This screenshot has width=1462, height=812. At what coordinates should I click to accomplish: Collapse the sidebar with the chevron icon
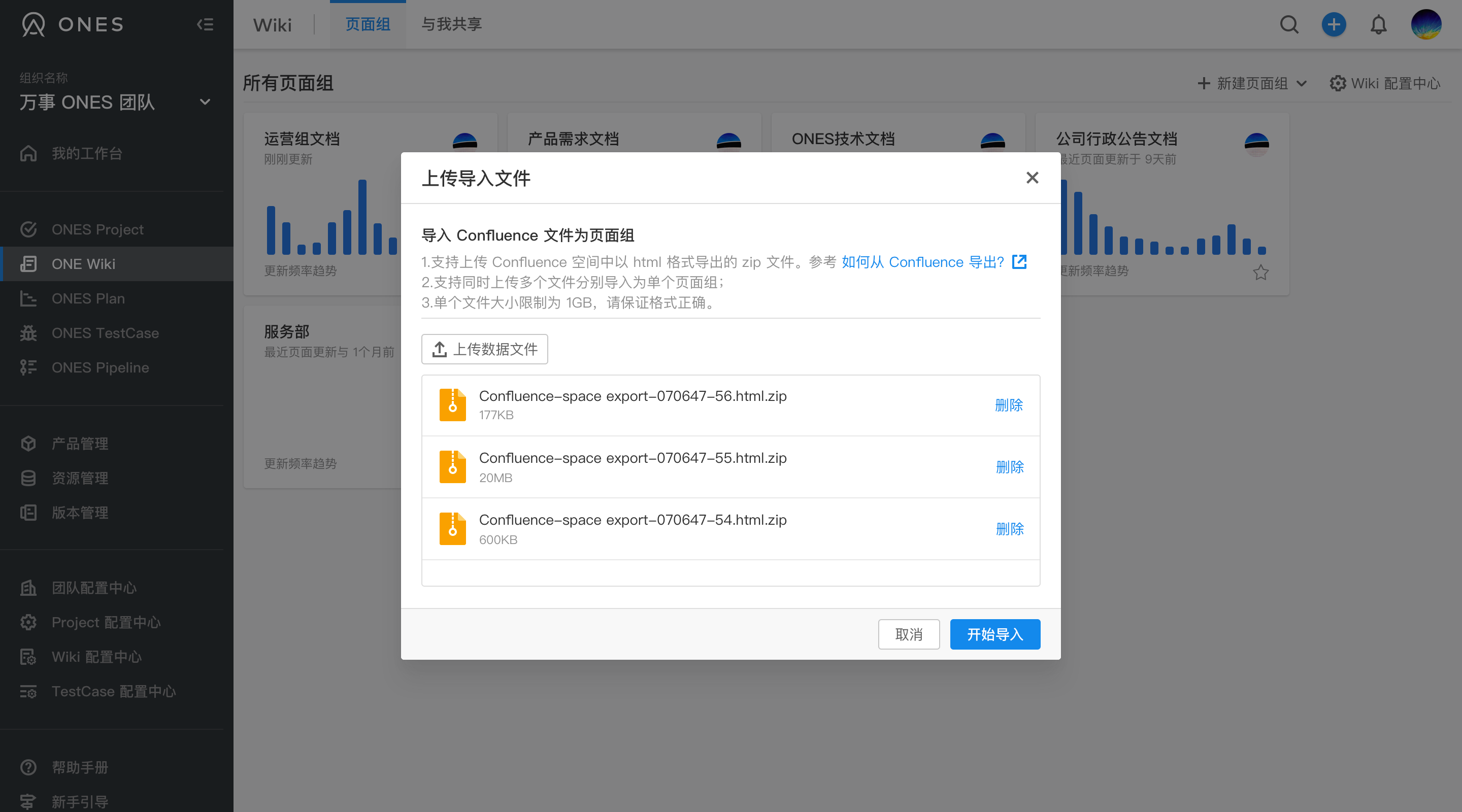(205, 24)
